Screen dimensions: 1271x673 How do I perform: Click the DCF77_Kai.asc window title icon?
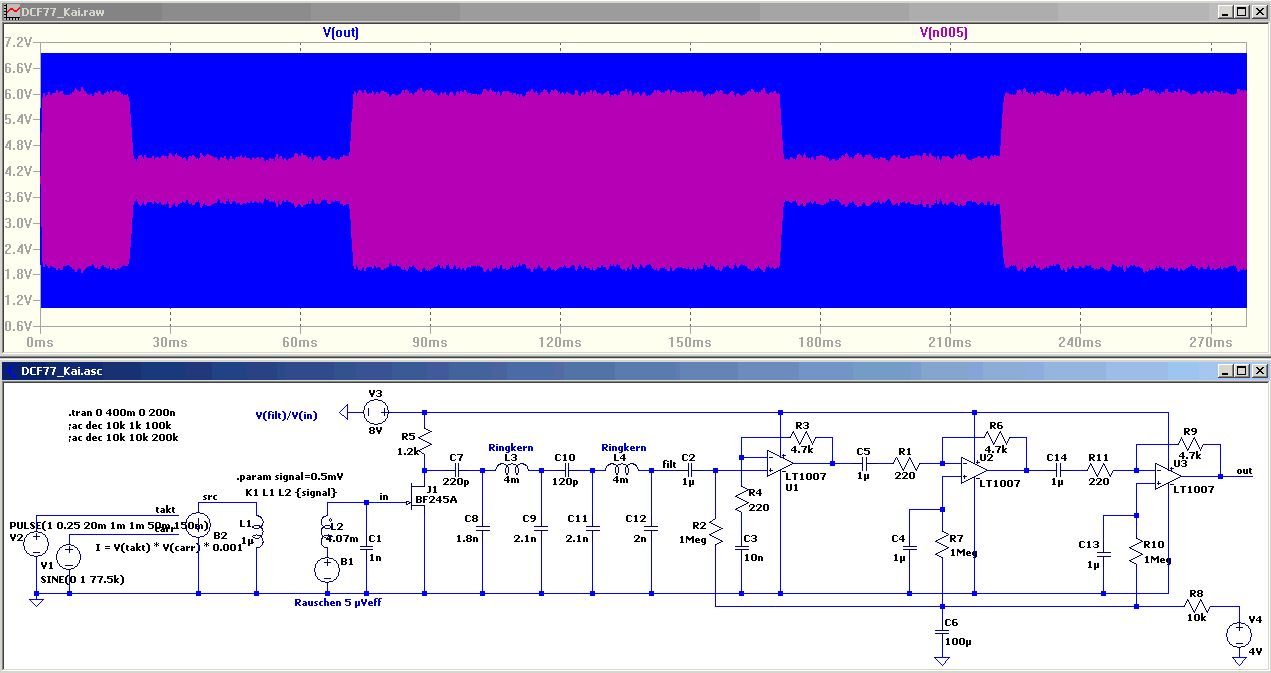click(11, 370)
